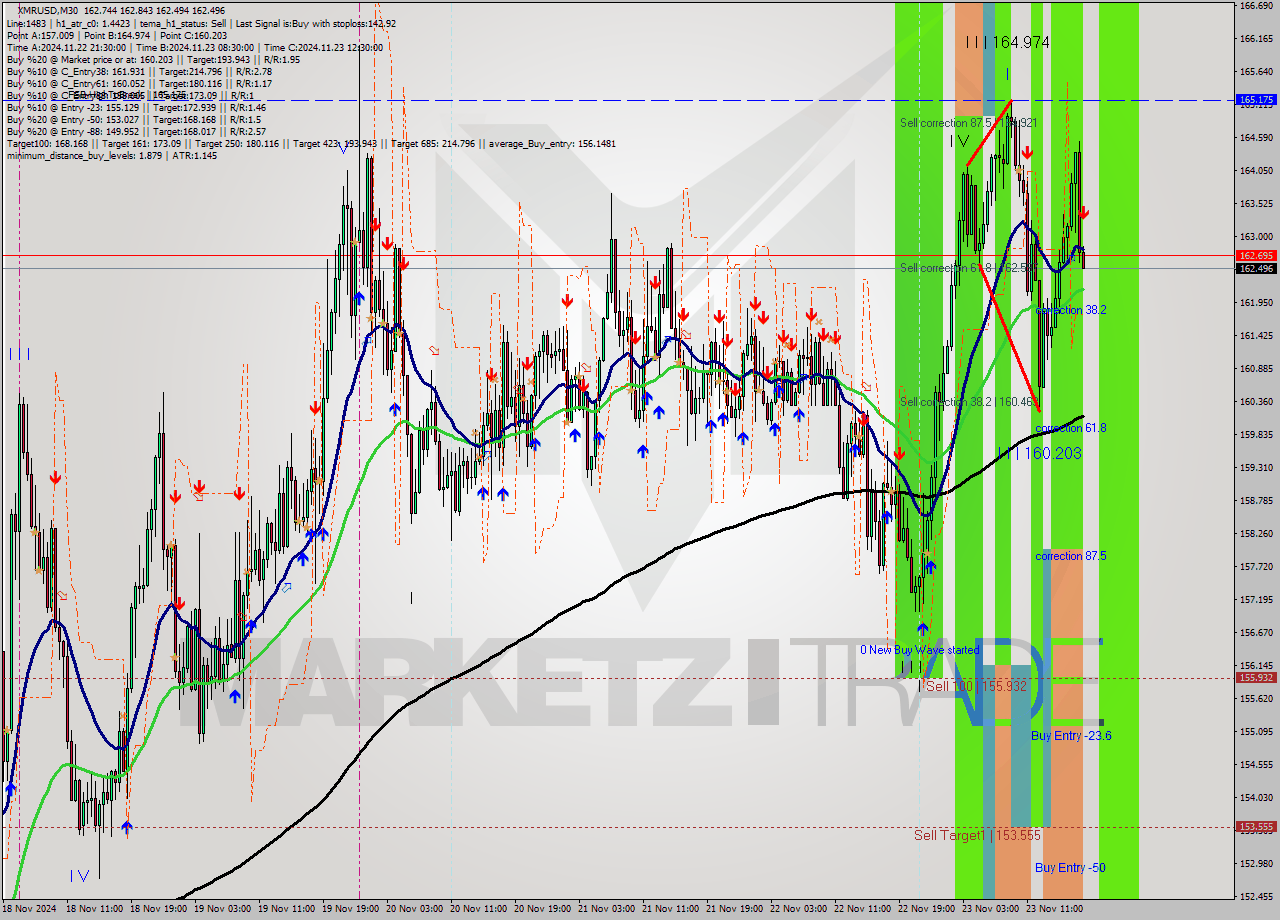Viewport: 1280px width, 920px height.
Task: Click the '18 Nov 2024' date on time axis
Action: (30, 909)
